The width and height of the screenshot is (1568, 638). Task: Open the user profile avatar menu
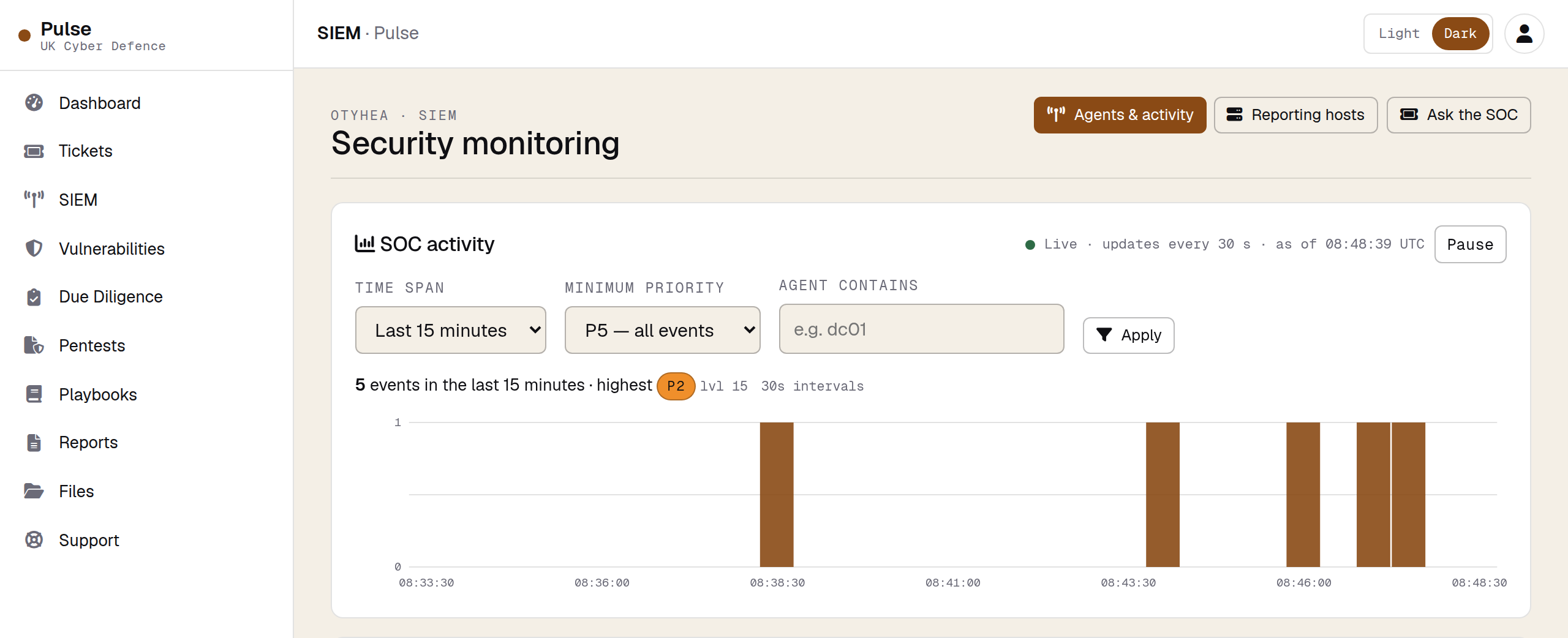tap(1524, 34)
